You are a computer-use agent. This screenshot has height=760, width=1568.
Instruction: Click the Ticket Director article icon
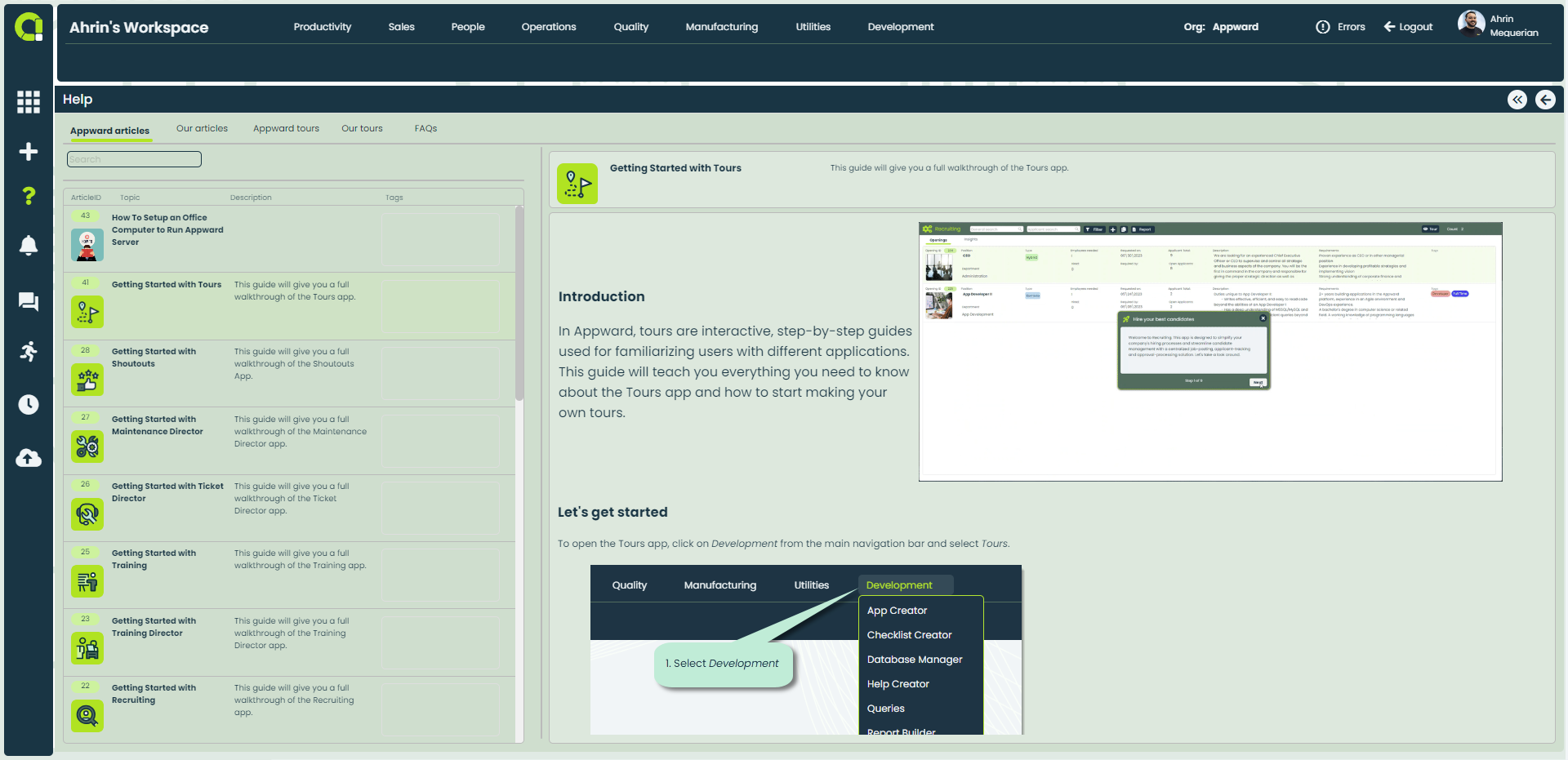coord(87,514)
